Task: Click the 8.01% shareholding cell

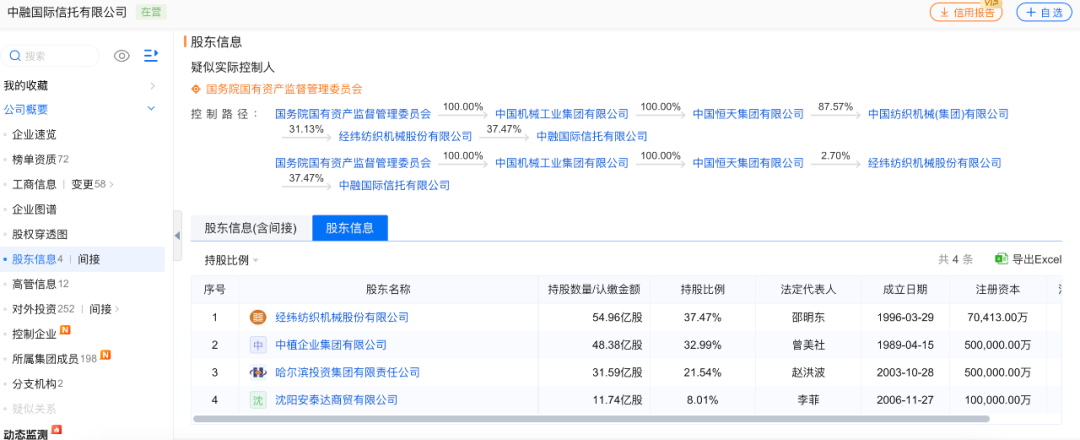Action: (x=702, y=400)
